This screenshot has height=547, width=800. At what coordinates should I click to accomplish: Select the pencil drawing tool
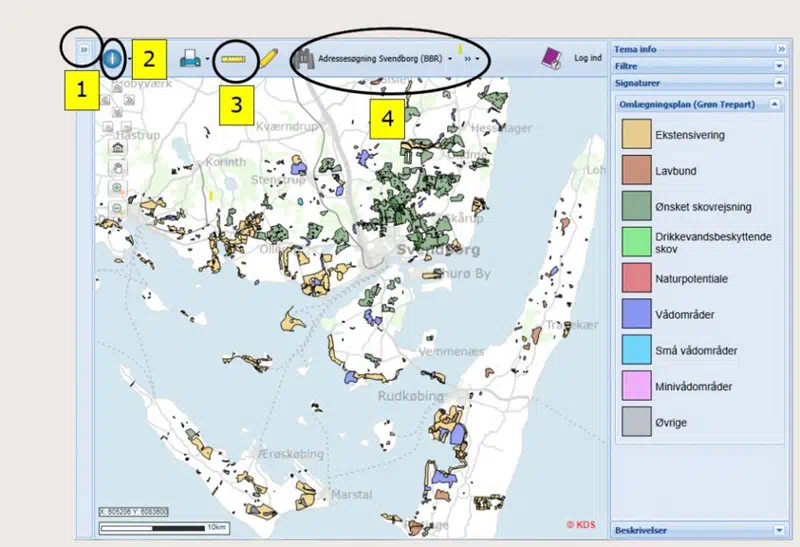click(x=268, y=58)
